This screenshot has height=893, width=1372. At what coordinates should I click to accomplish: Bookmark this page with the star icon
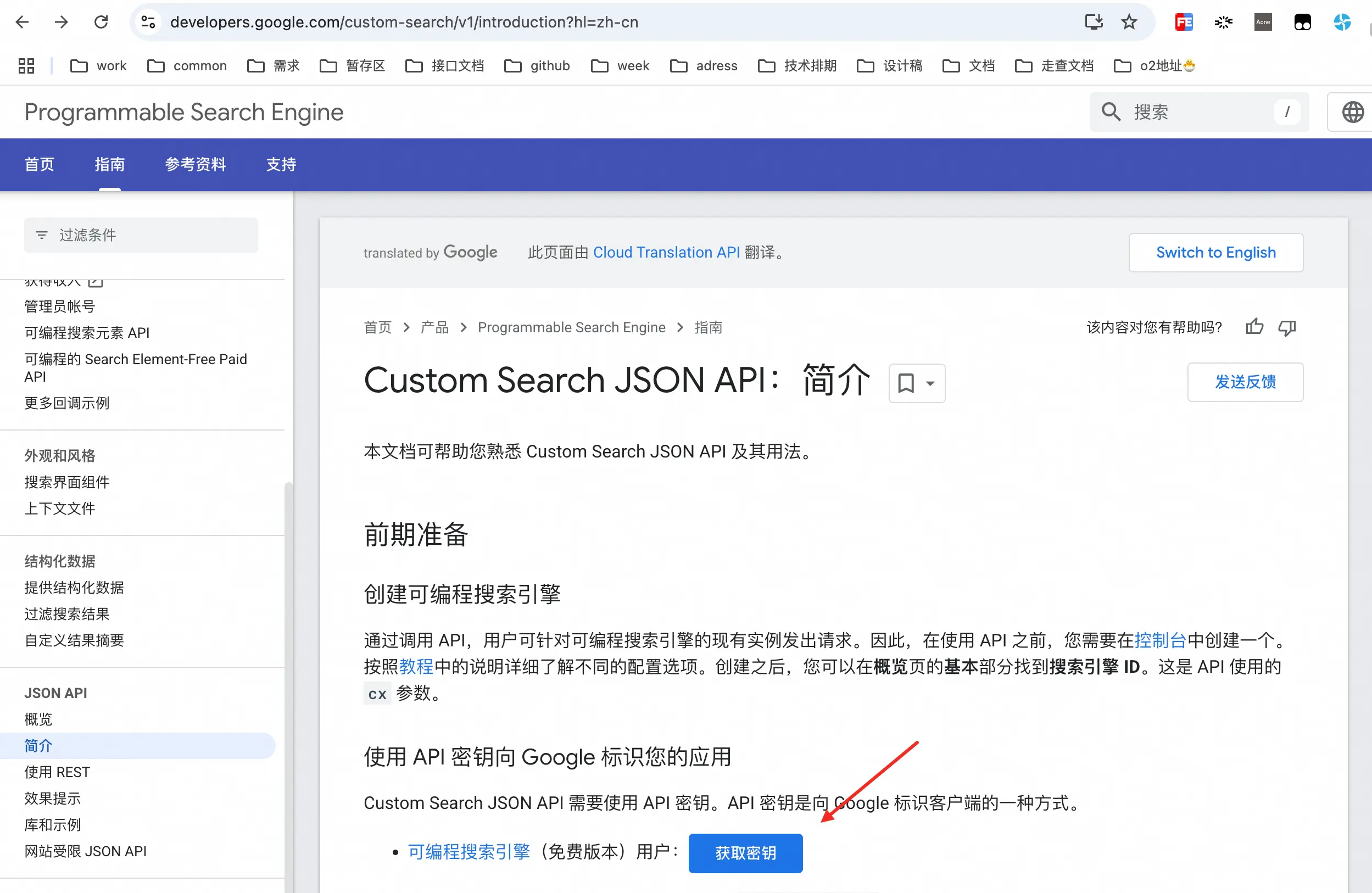point(1129,22)
